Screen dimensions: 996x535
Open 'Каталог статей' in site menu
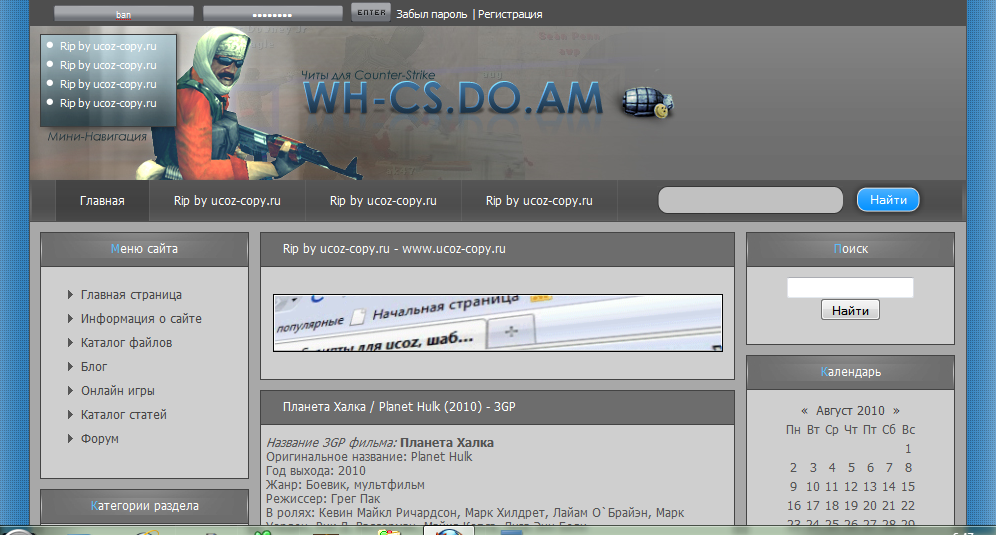123,415
